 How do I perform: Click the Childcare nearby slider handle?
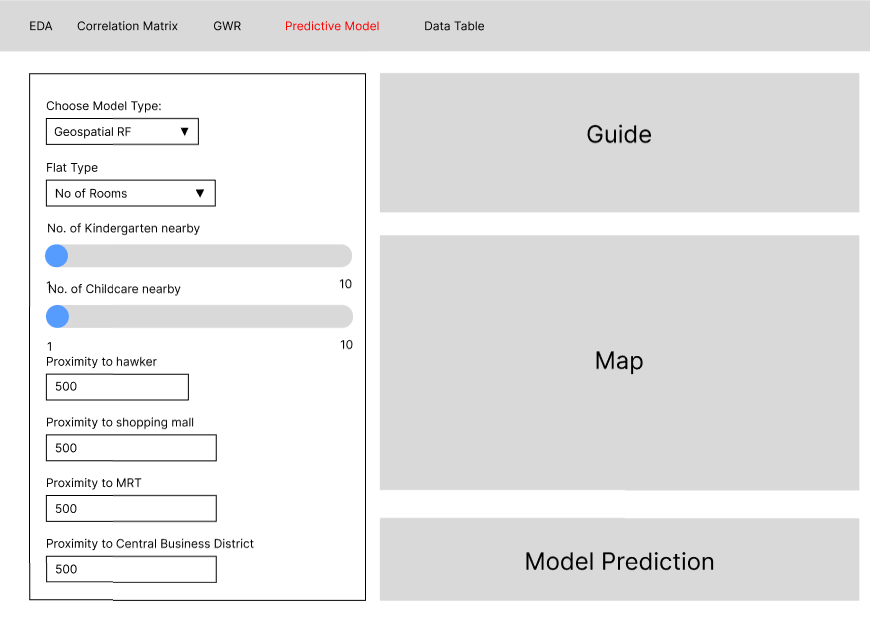(x=58, y=317)
